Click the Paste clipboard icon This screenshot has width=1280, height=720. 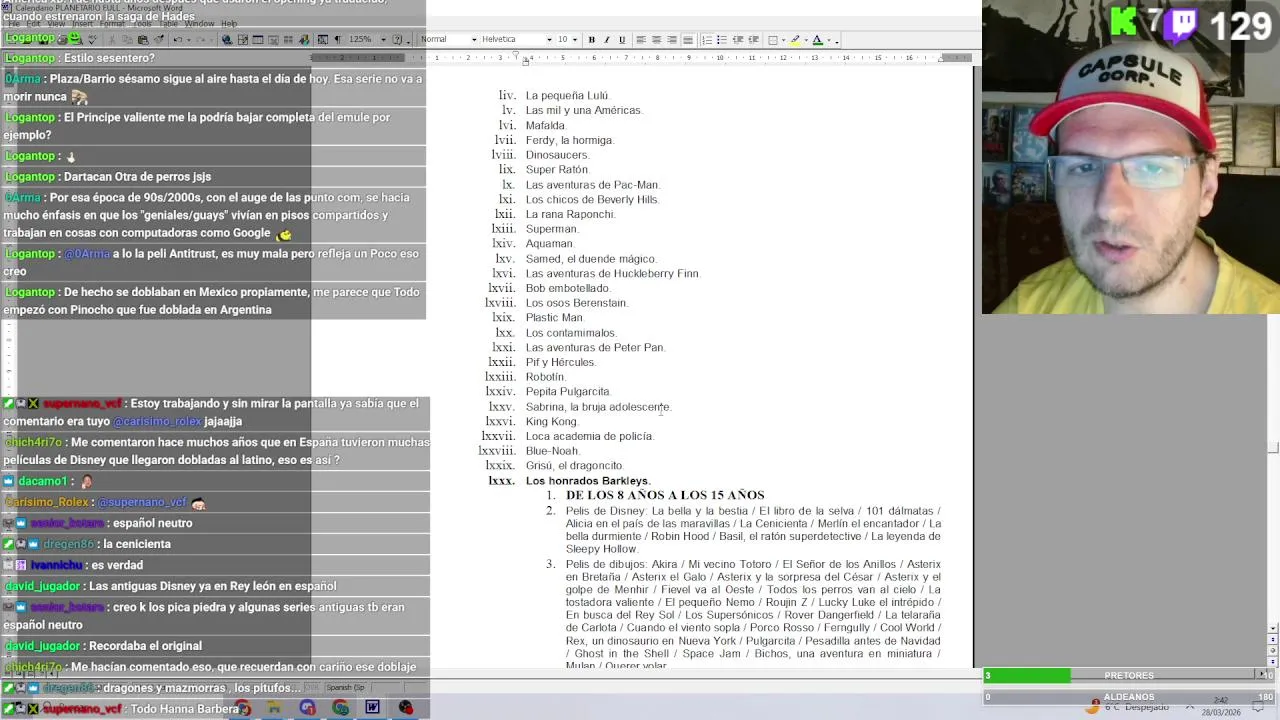[x=143, y=39]
